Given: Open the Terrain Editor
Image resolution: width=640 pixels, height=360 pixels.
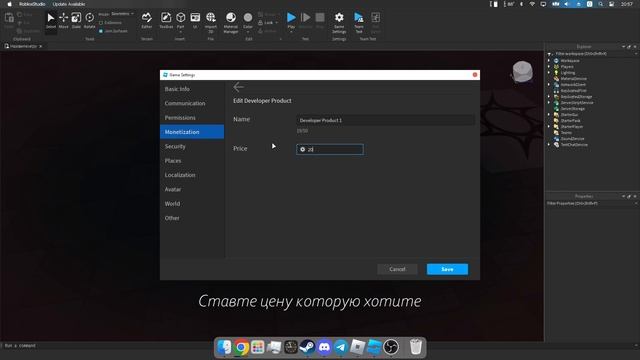Looking at the screenshot, I should [147, 20].
